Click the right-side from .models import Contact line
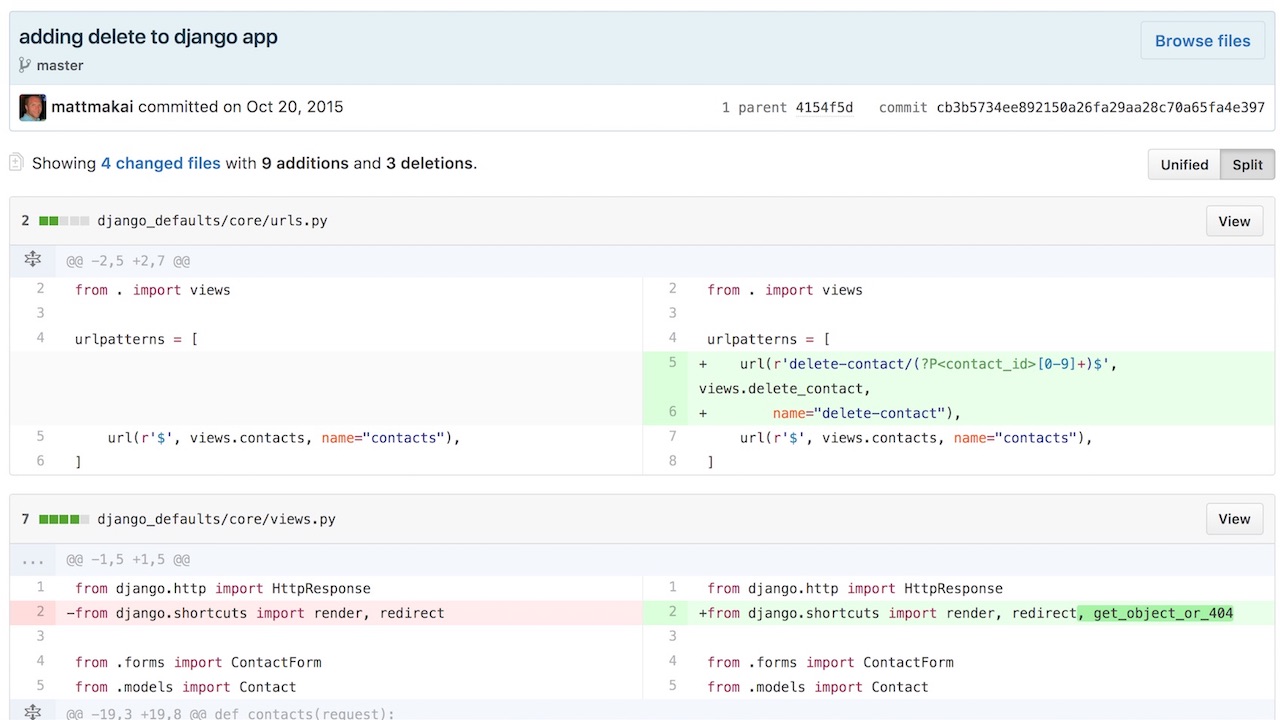Image resolution: width=1280 pixels, height=720 pixels. [817, 687]
